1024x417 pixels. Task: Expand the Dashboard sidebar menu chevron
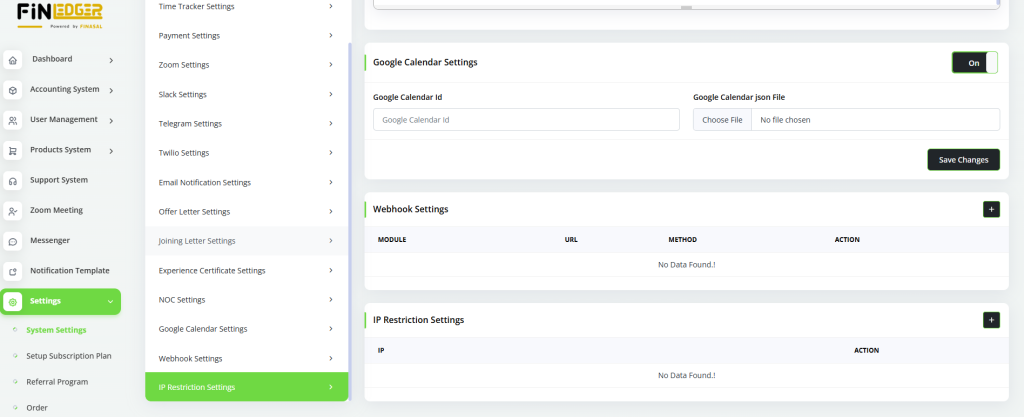[111, 60]
